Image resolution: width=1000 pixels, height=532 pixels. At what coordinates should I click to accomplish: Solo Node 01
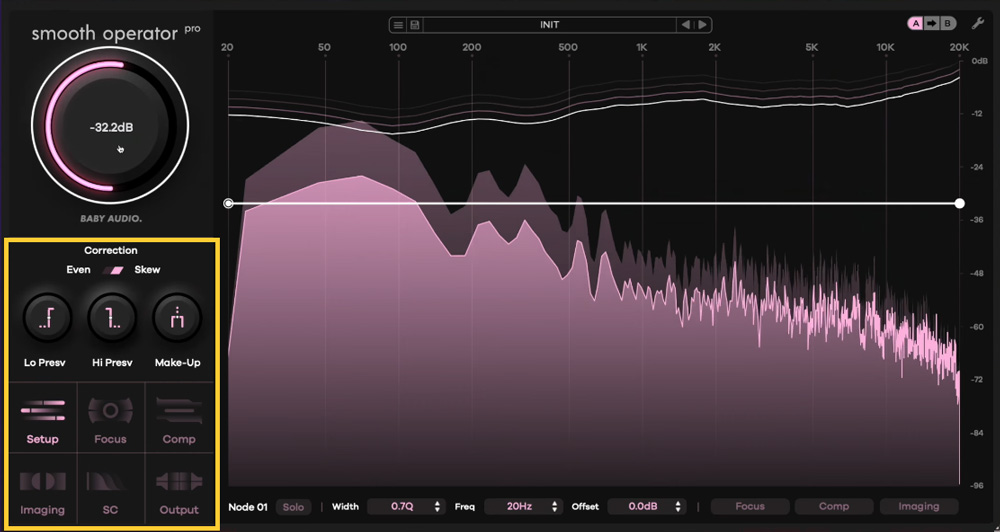(x=293, y=507)
